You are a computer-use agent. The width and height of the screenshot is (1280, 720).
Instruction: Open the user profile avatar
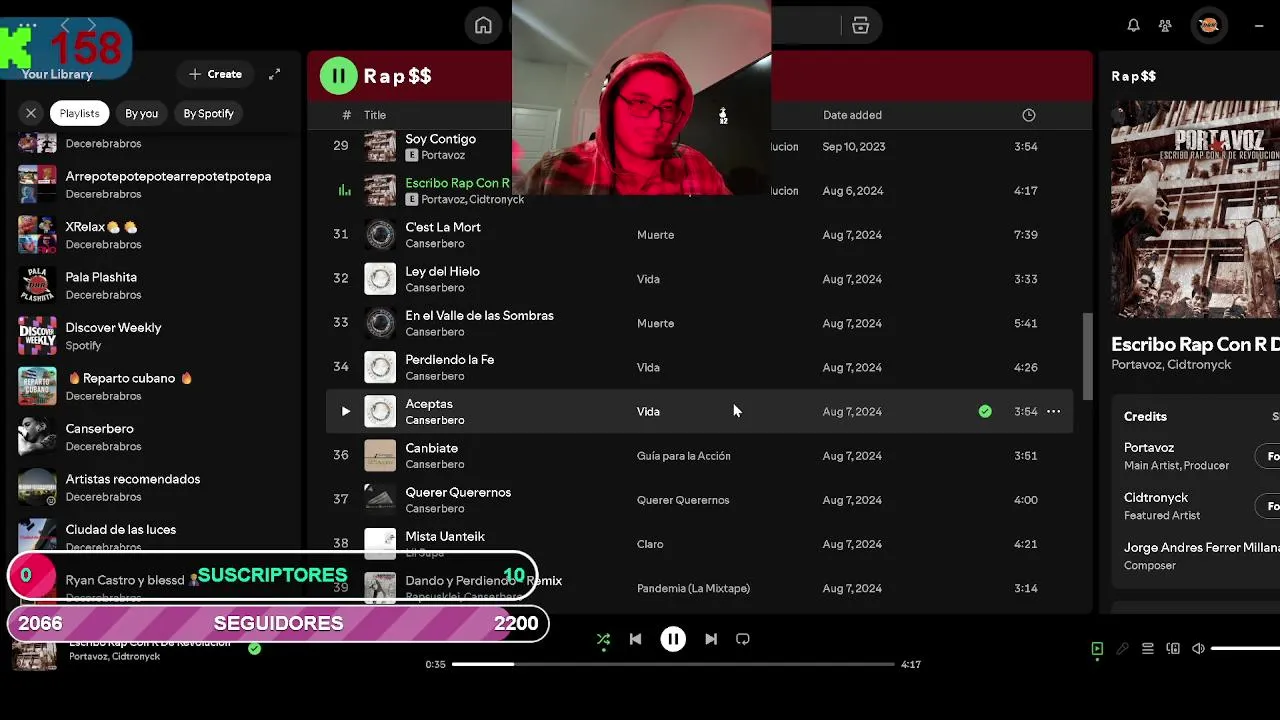coord(1208,26)
